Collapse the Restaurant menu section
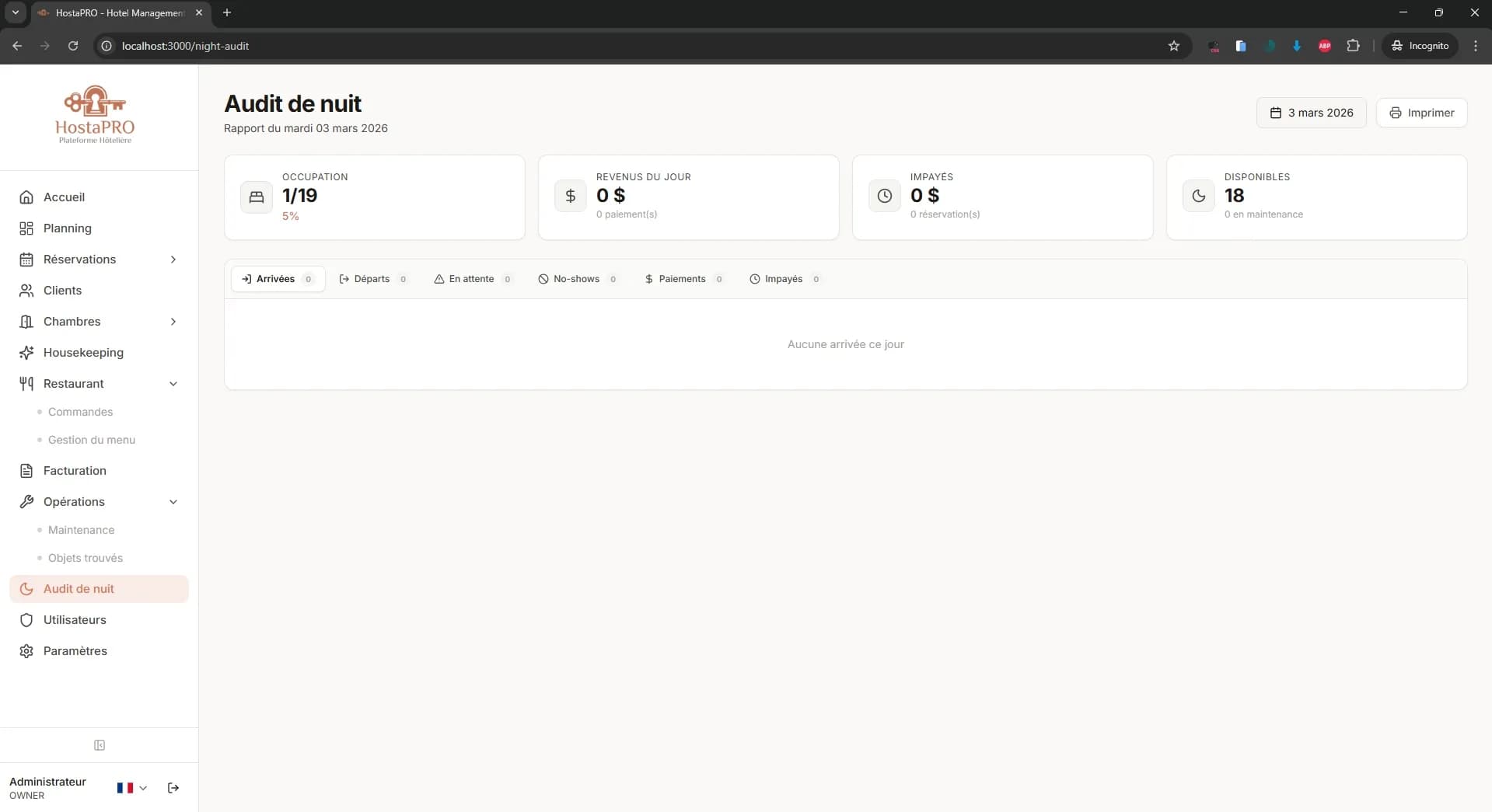The width and height of the screenshot is (1492, 812). (173, 384)
